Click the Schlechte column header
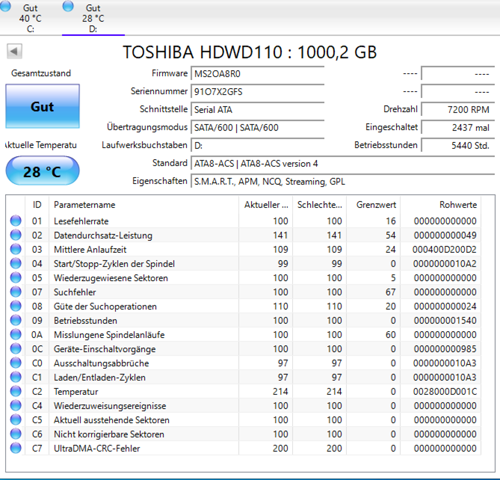 pos(320,205)
